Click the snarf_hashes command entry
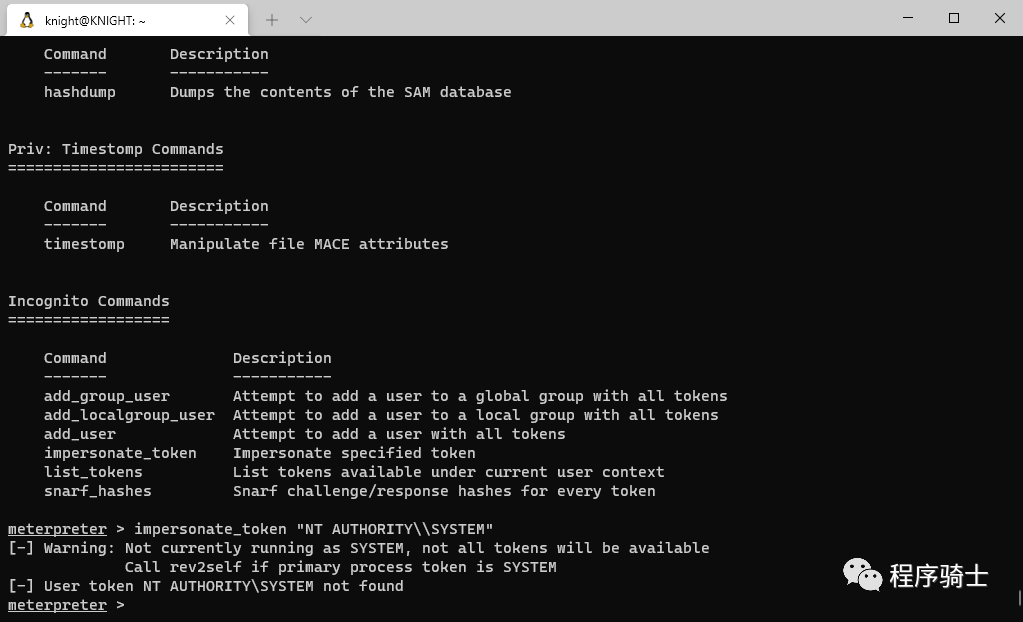Screen dimensions: 1023x622 point(98,491)
